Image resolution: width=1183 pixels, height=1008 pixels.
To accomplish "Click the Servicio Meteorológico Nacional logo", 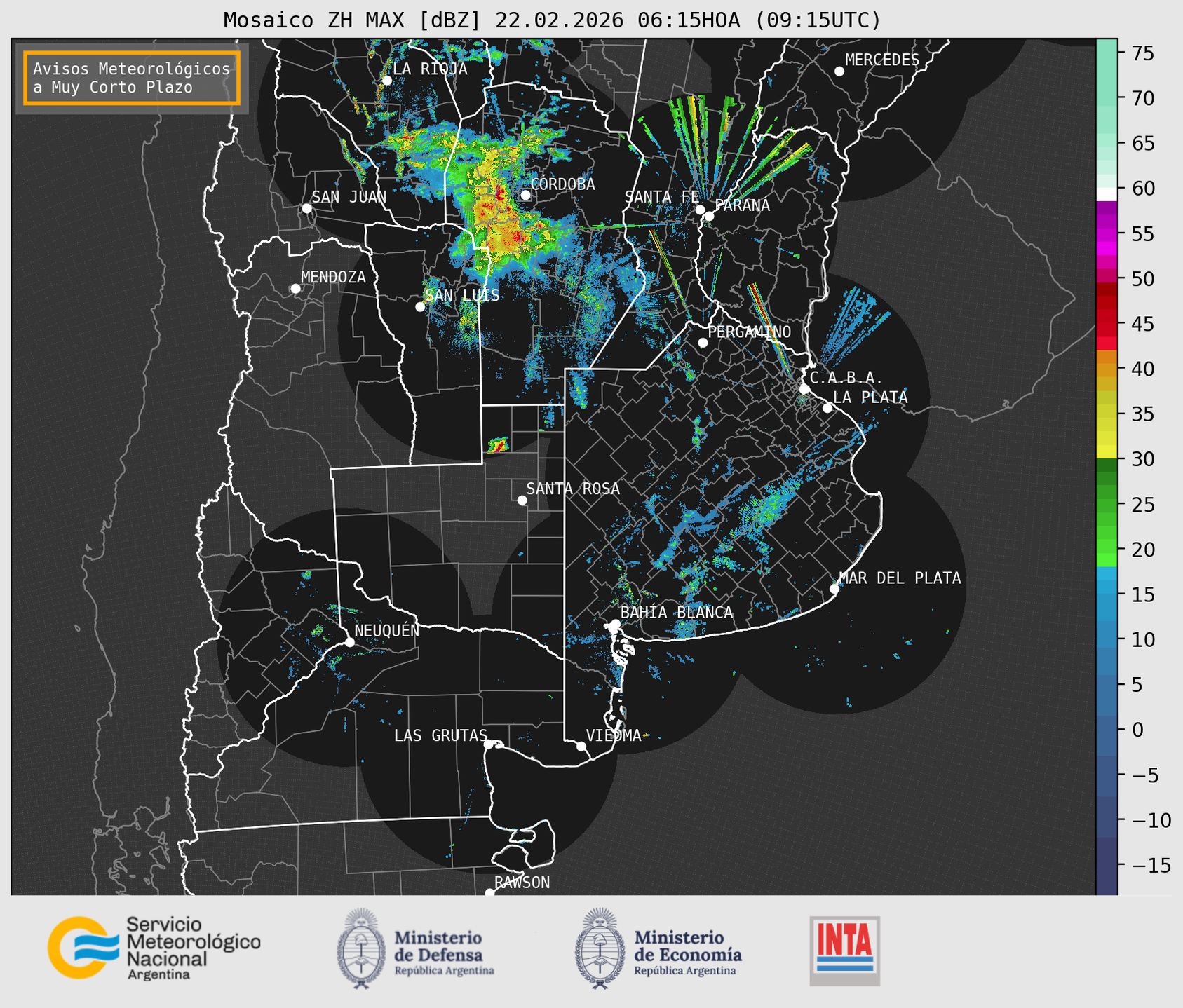I will tap(154, 948).
